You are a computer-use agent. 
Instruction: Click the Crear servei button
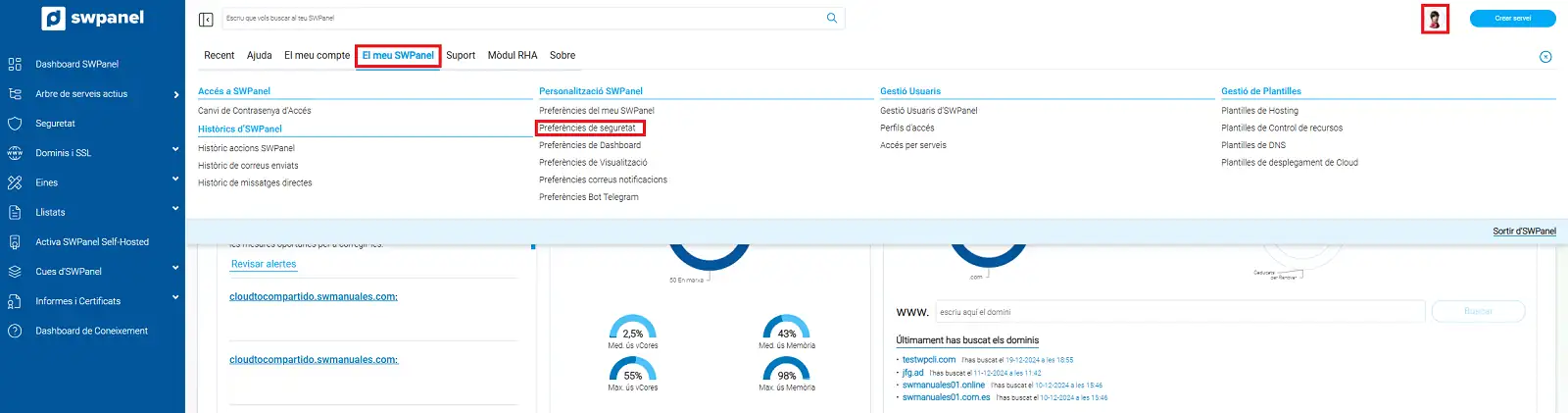[1512, 19]
